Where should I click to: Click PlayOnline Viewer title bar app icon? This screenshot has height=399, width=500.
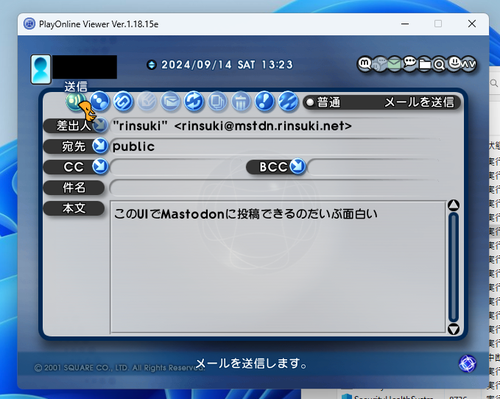point(29,24)
